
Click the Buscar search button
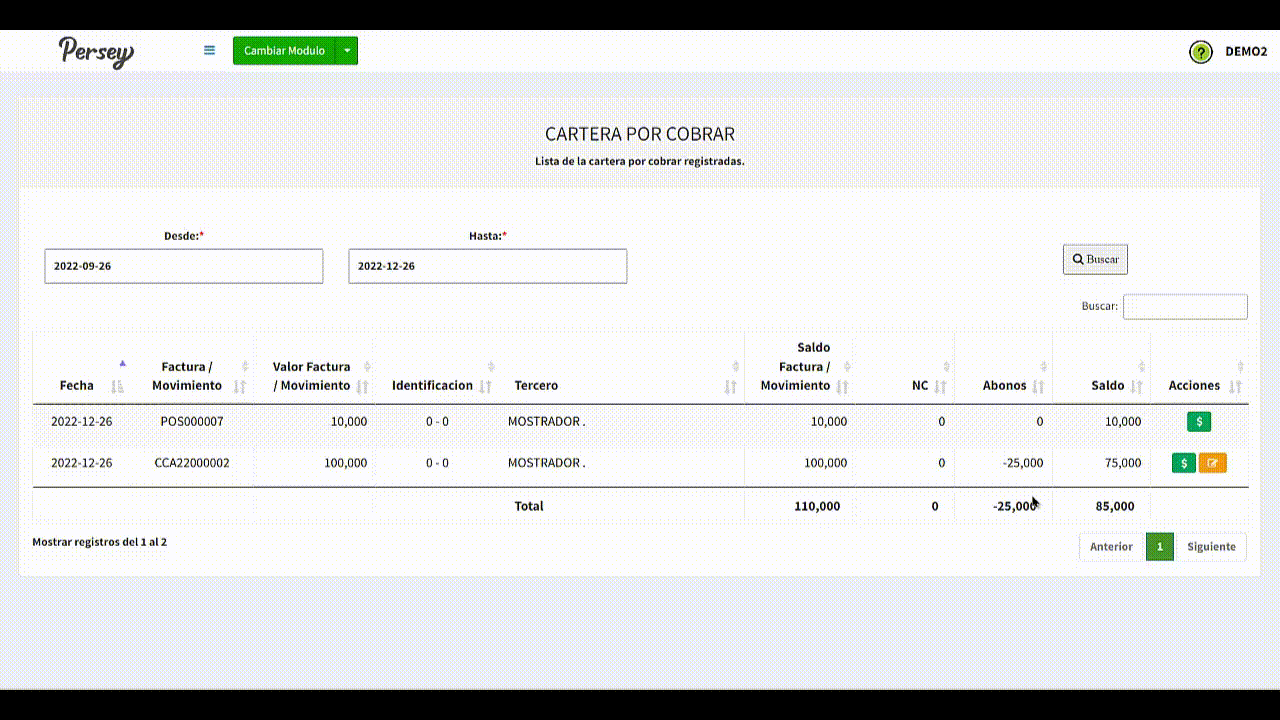[1095, 259]
